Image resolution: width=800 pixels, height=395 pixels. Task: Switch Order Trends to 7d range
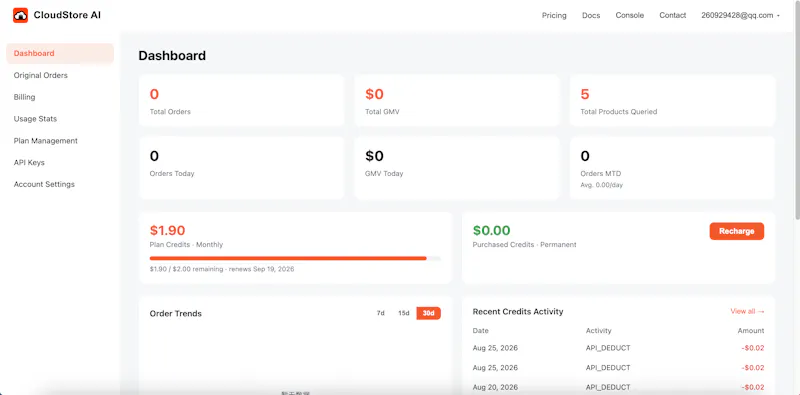click(381, 313)
